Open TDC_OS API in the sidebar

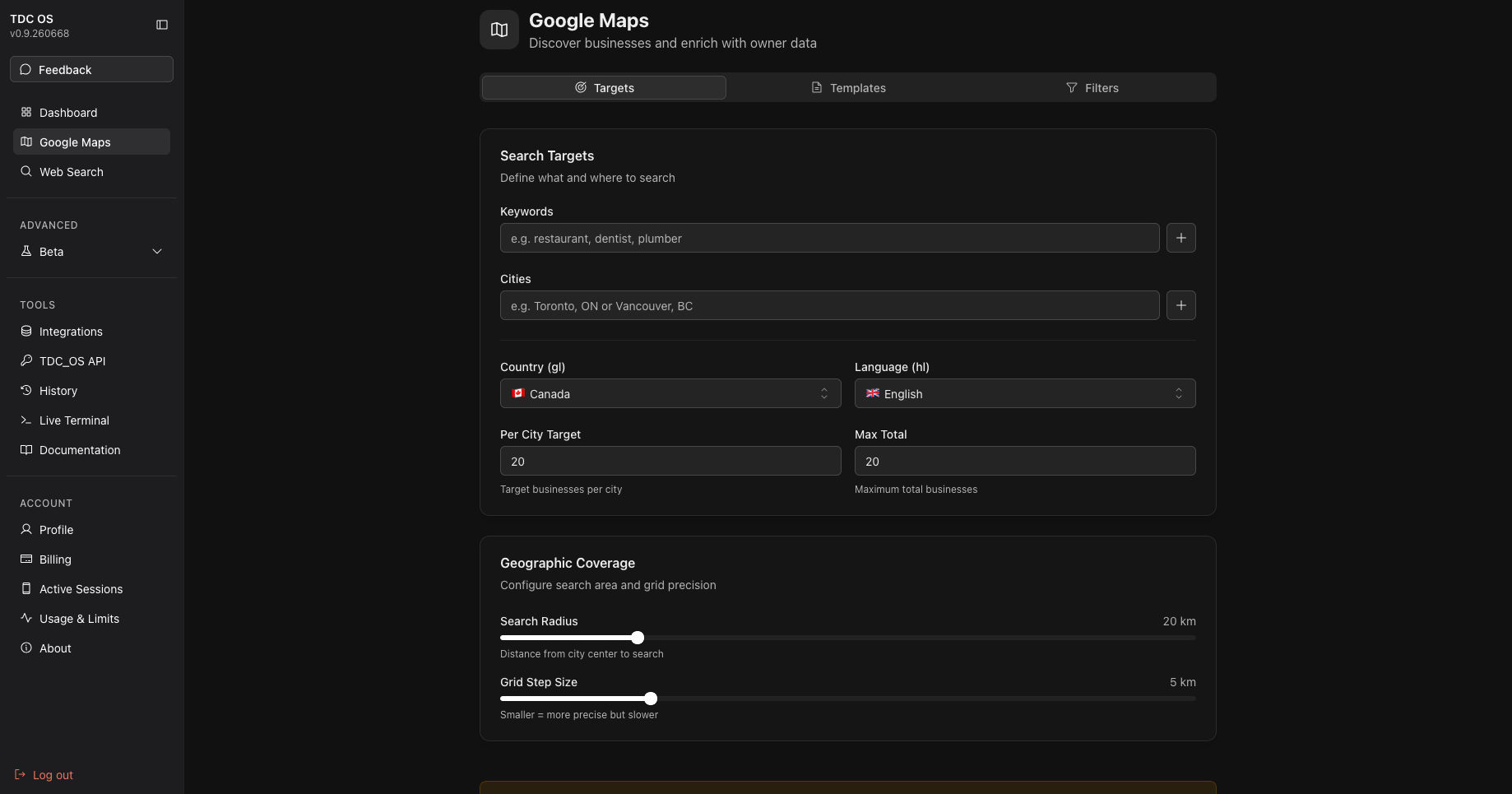(91, 361)
